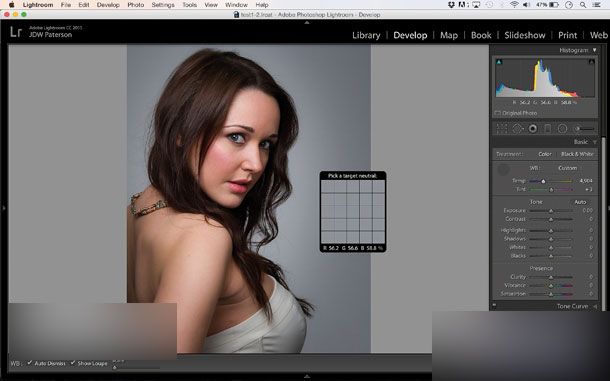Open the Settings menu

163,5
